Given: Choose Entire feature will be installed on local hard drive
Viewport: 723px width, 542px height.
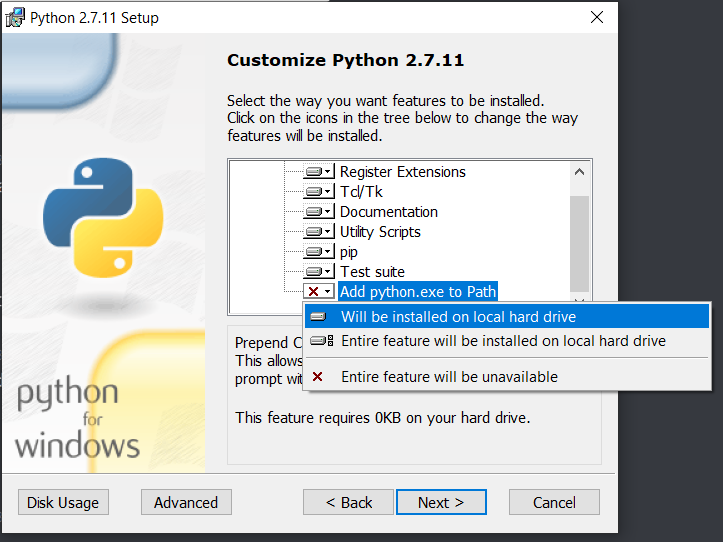Looking at the screenshot, I should click(507, 341).
